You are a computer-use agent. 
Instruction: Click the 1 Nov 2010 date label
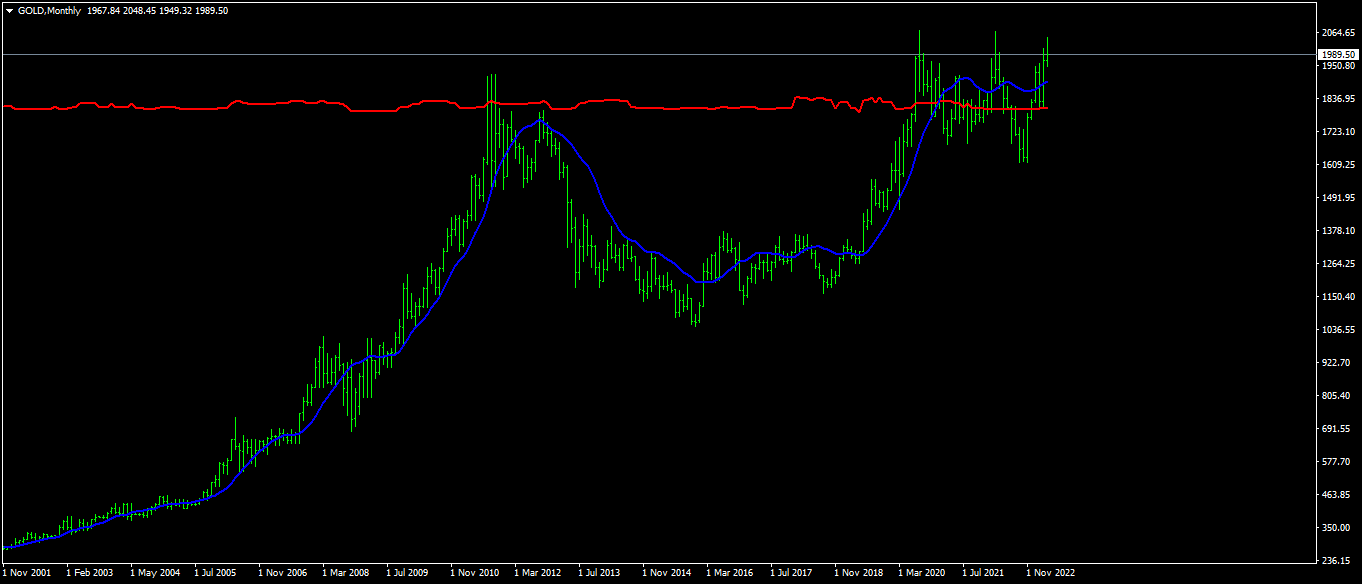475,574
